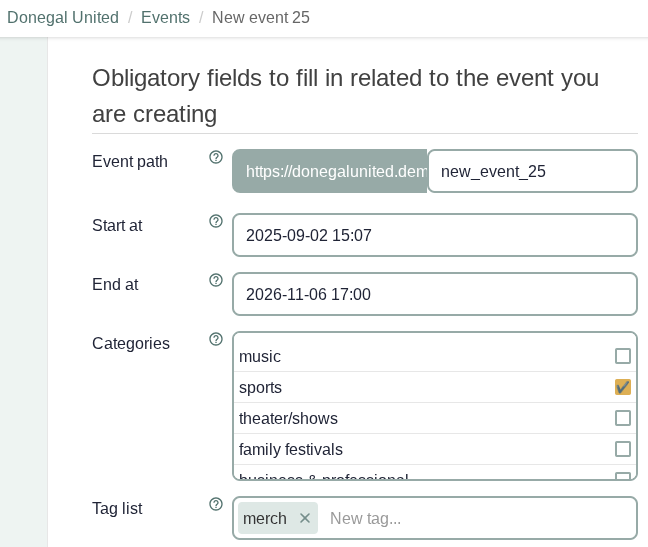Click the music category label
This screenshot has height=547, width=648.
pyautogui.click(x=260, y=356)
